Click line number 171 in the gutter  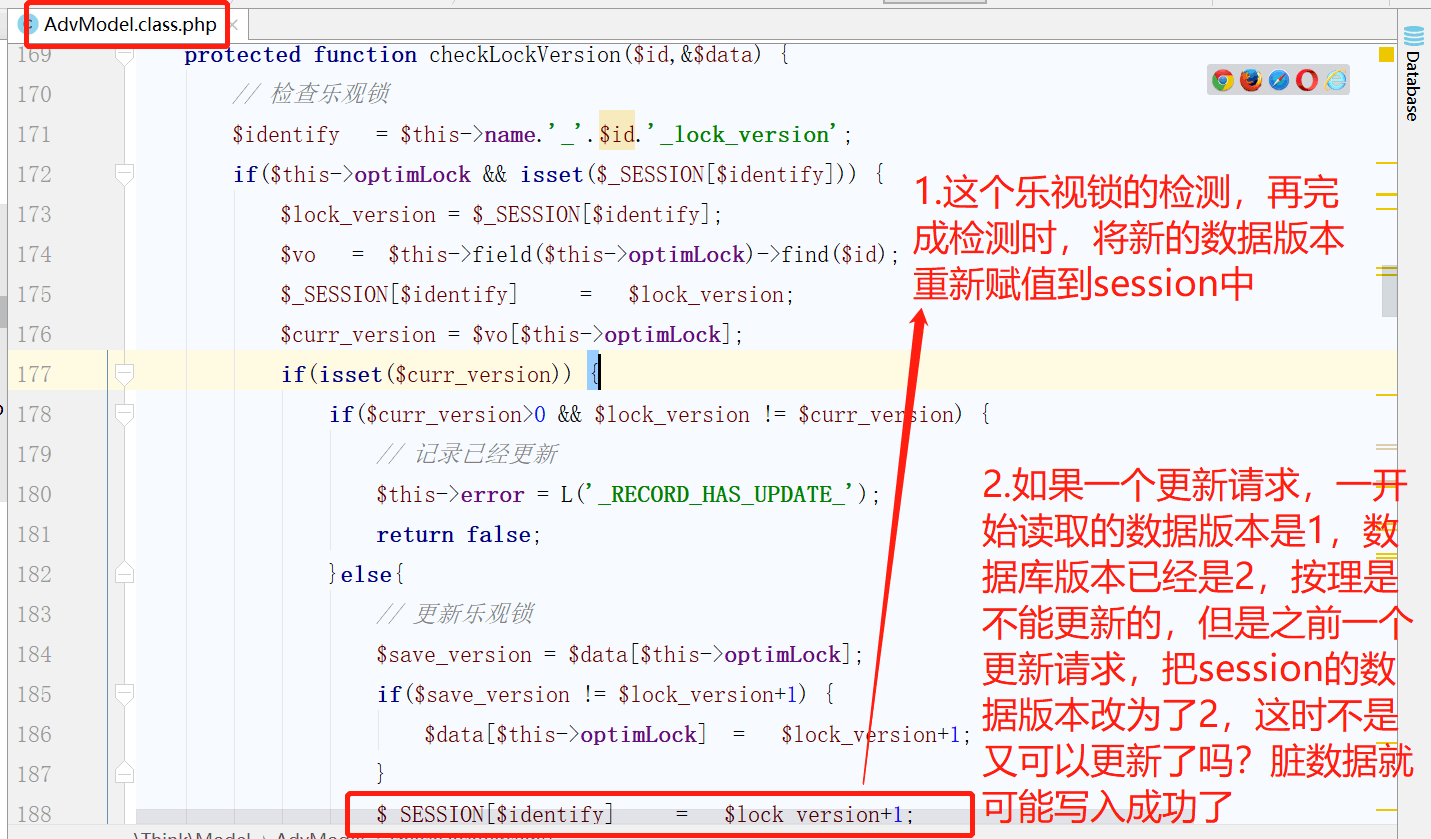pos(34,134)
